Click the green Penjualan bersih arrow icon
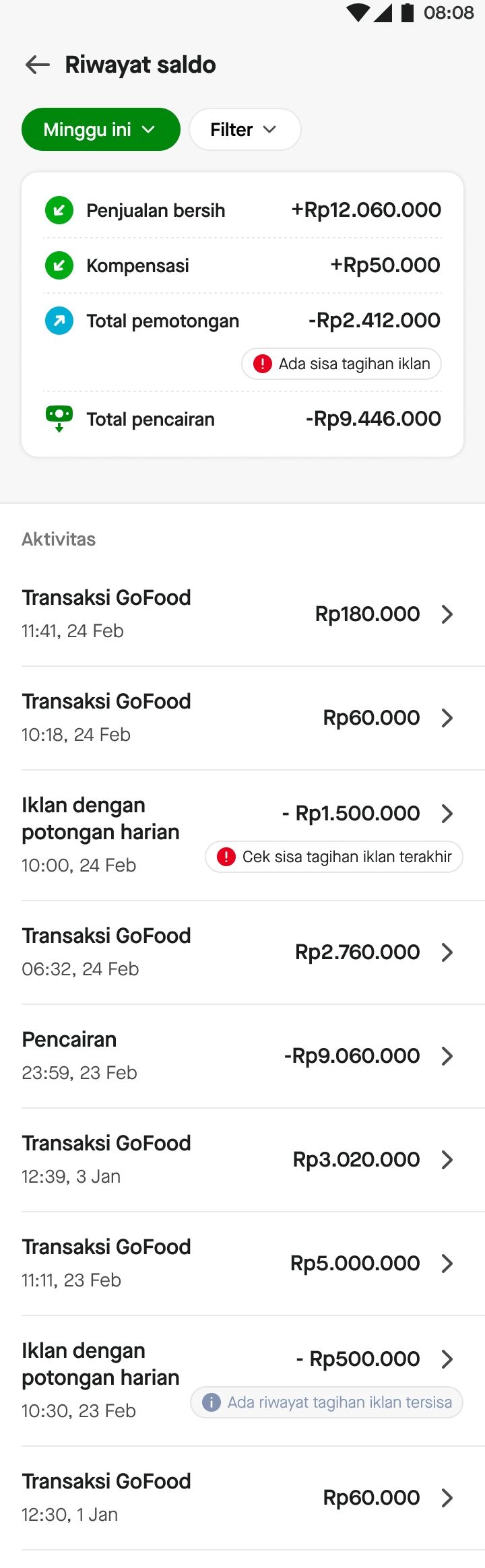Screen dimensions: 485x1568 pos(59,210)
